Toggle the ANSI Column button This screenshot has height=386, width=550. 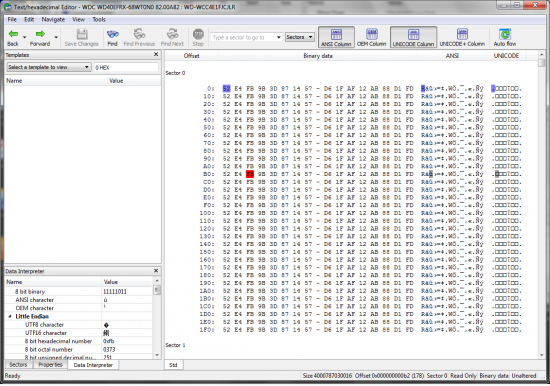[336, 37]
